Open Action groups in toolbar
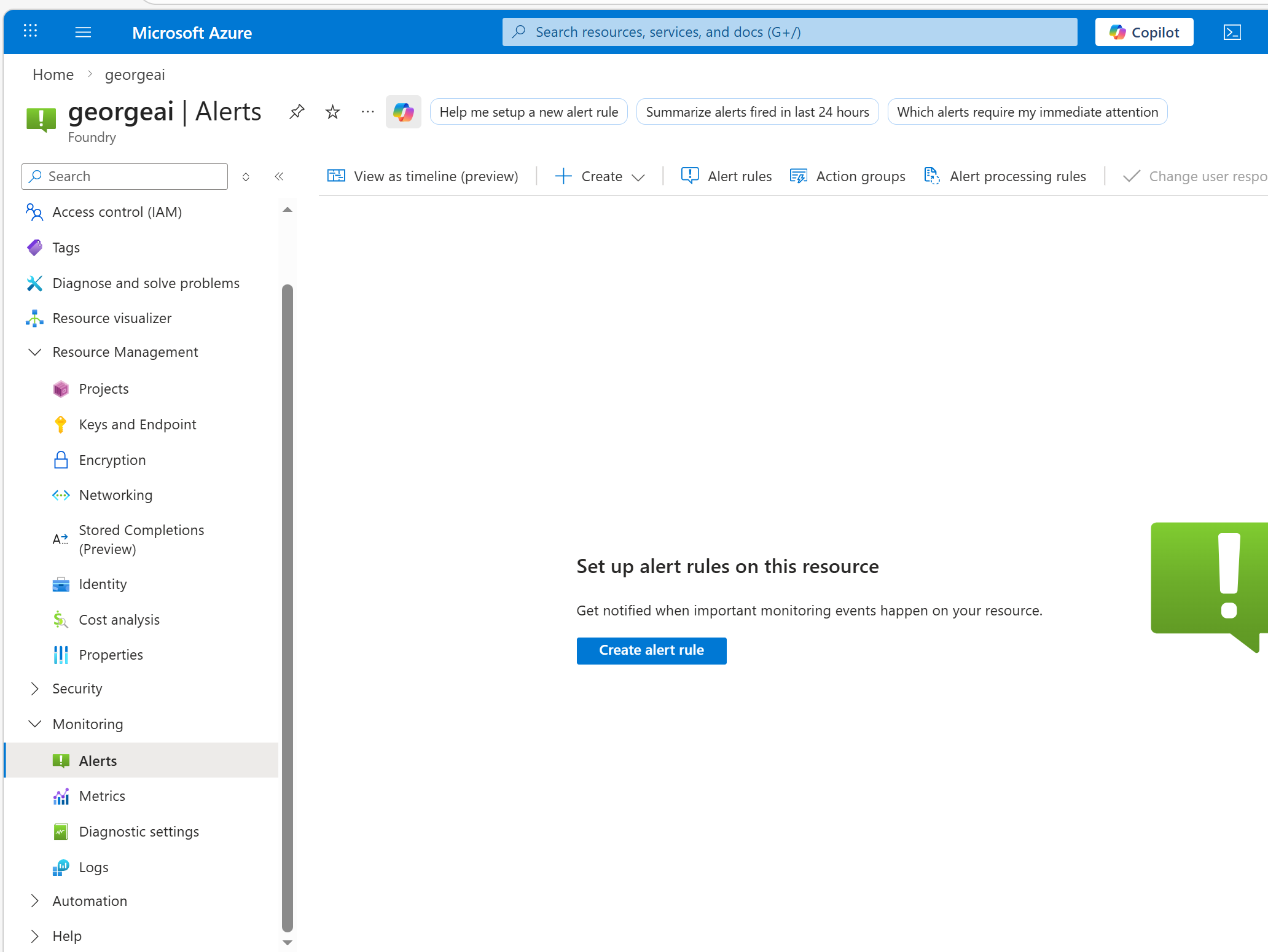 (848, 176)
